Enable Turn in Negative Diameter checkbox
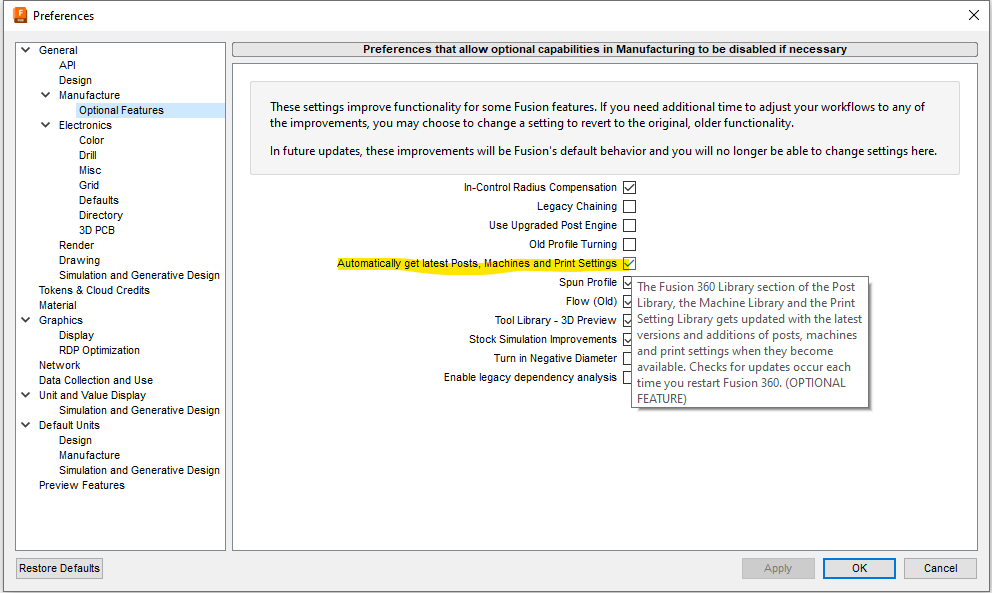 pyautogui.click(x=628, y=358)
